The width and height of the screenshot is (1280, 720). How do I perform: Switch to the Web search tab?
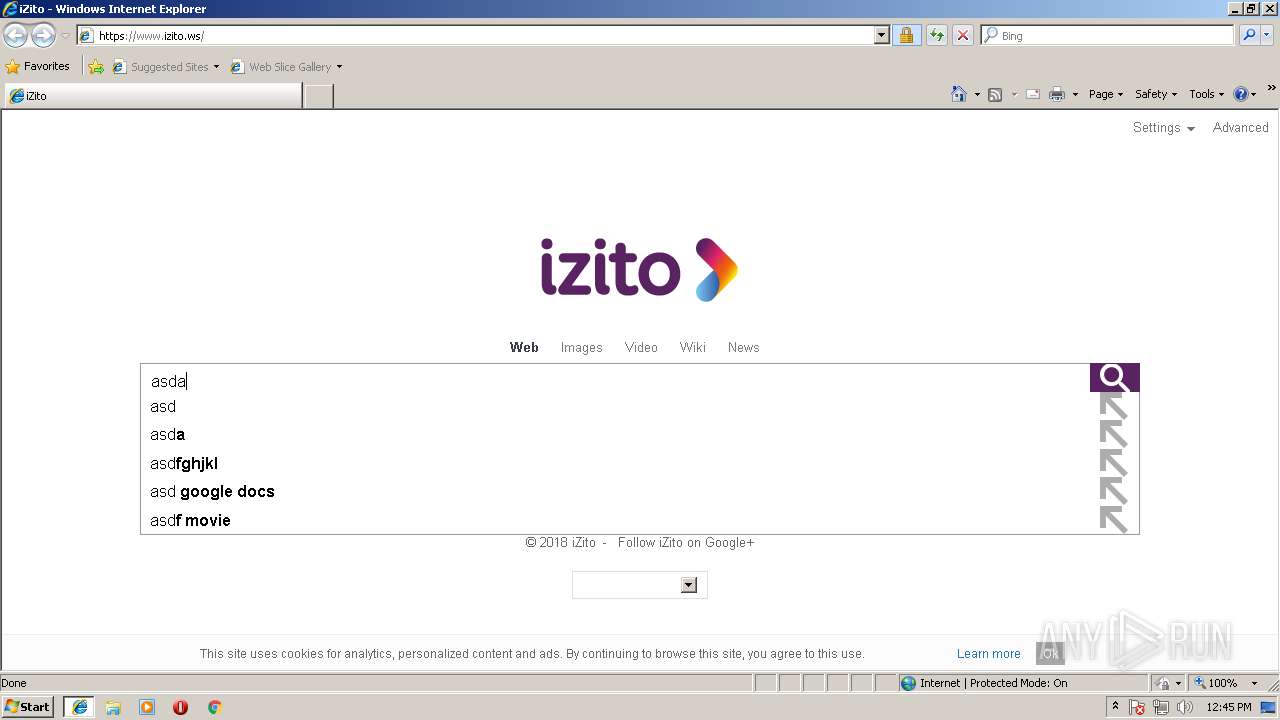[x=524, y=347]
